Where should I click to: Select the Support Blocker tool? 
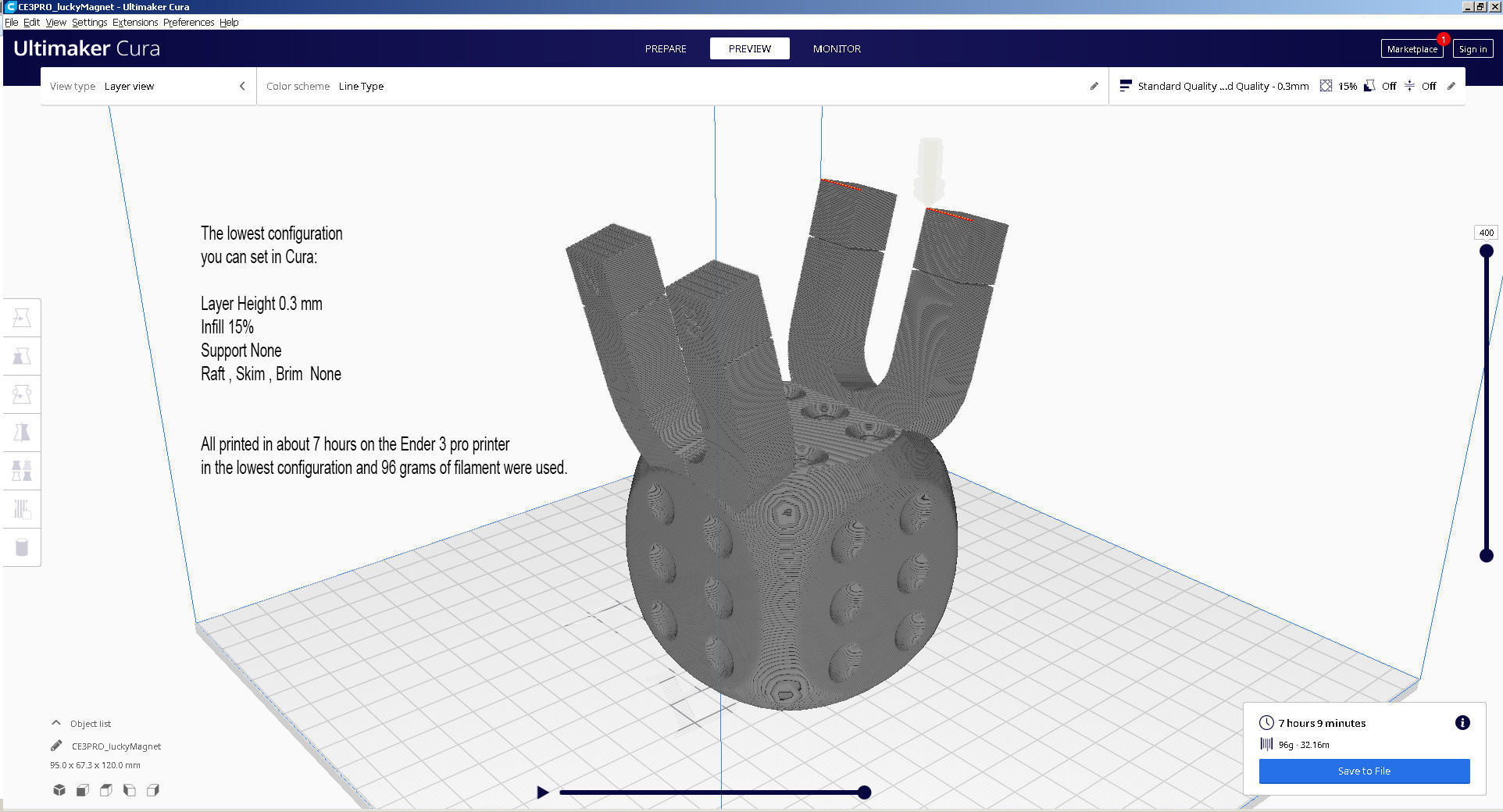tap(22, 509)
